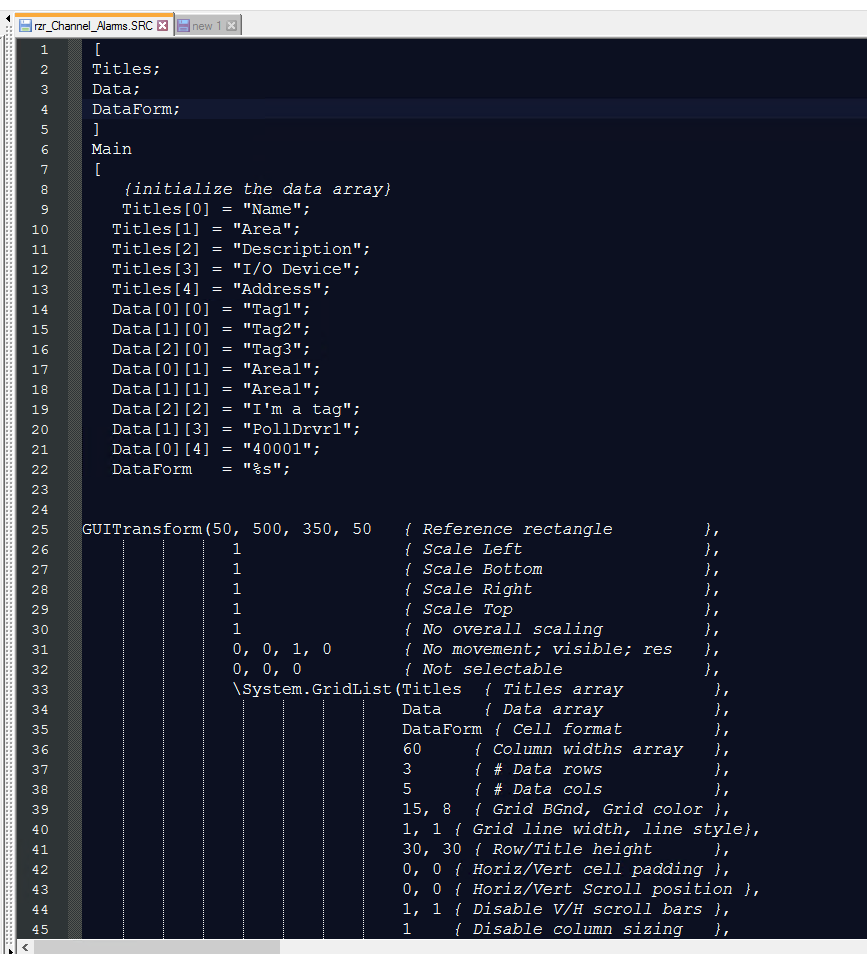Click the left-pointing arrow above the side panel

[x=8, y=20]
